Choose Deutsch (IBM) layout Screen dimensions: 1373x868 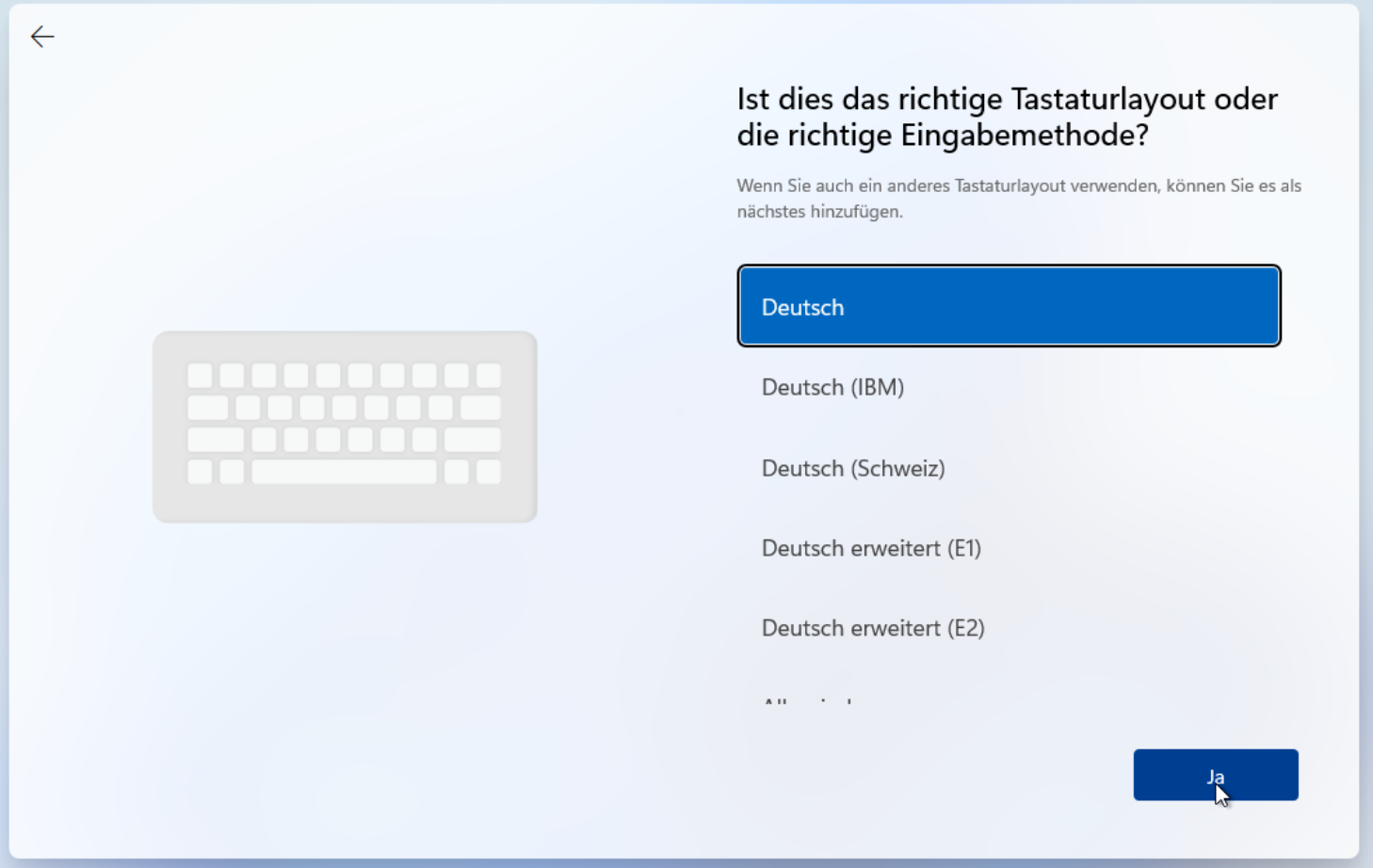point(1009,387)
